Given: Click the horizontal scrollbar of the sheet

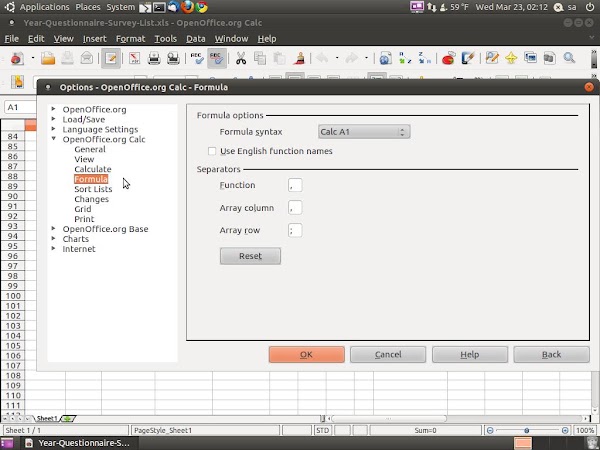Looking at the screenshot, I should [x=389, y=419].
